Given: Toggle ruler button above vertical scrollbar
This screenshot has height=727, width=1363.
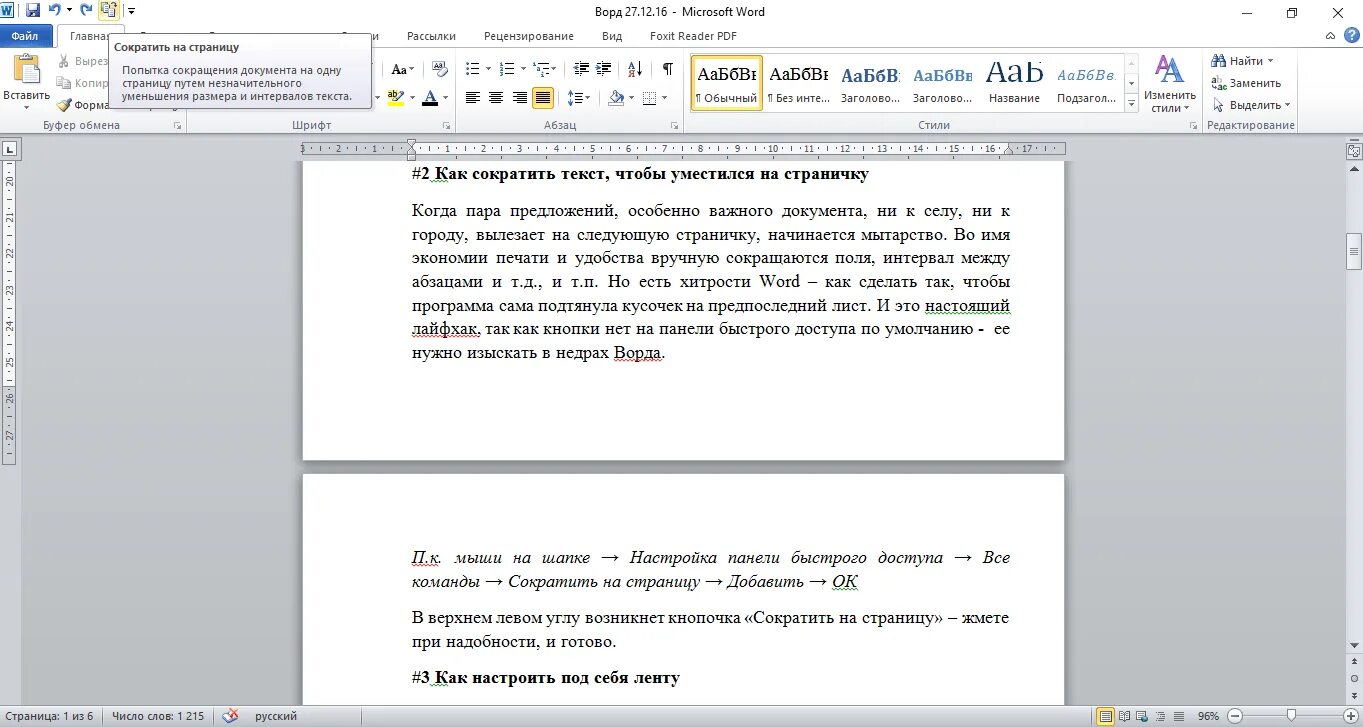Looking at the screenshot, I should [1354, 151].
